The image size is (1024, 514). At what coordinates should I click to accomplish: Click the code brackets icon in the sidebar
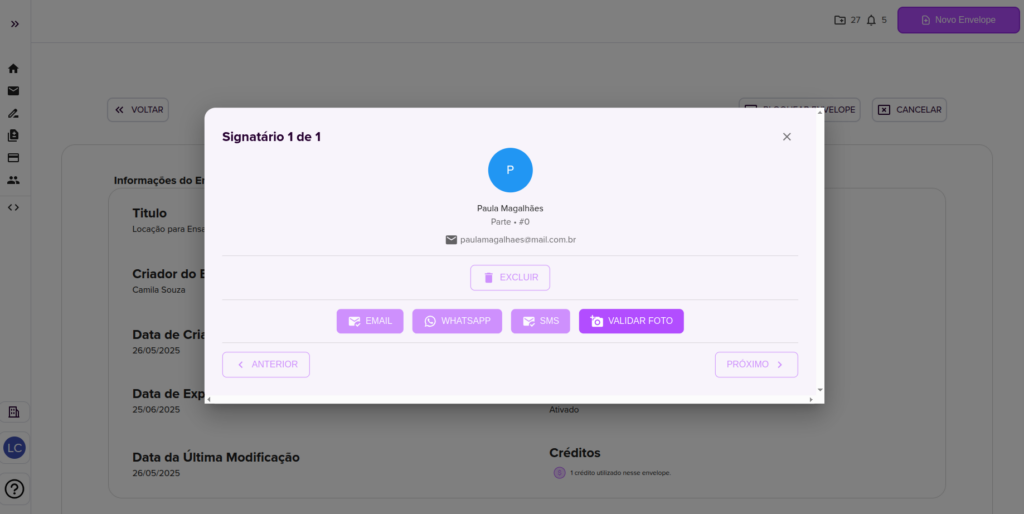pos(13,207)
